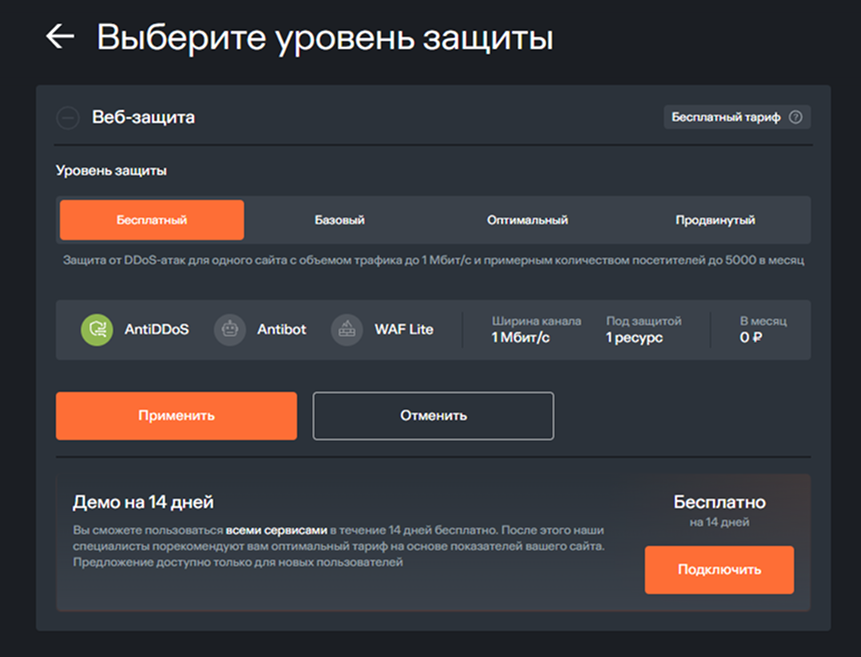
Task: Click the Ширина канала 1 Мбит/с value
Action: click(x=520, y=338)
